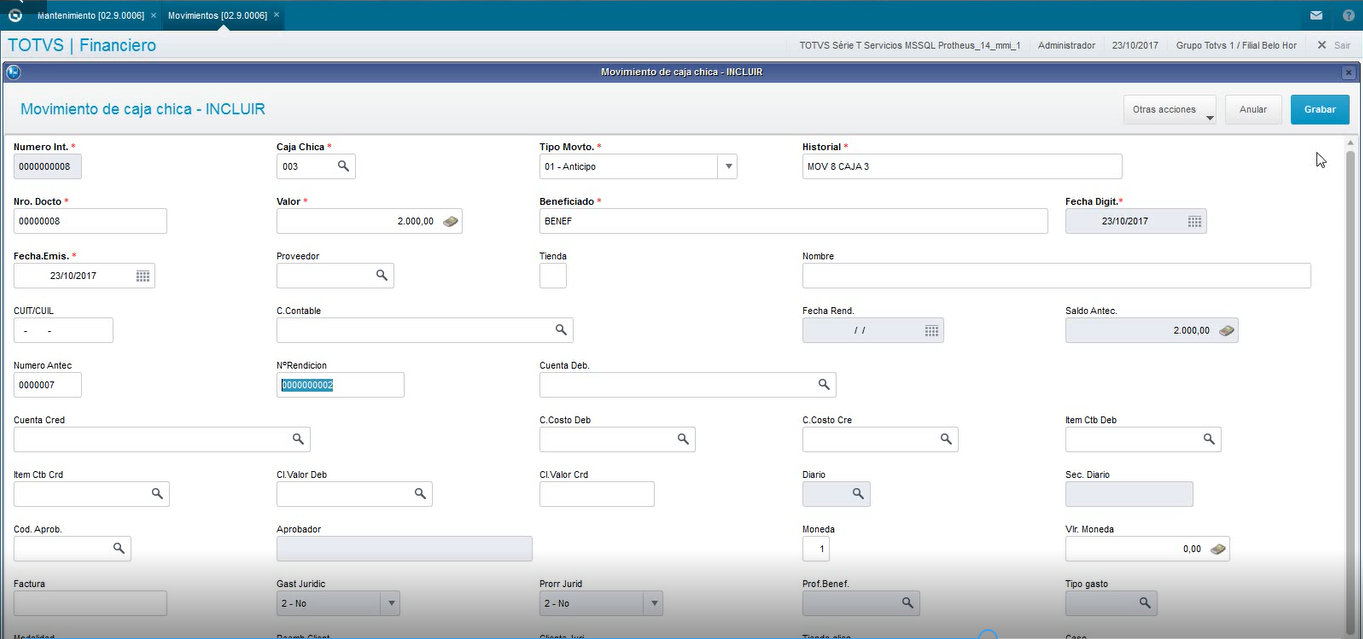Screen dimensions: 1363x639
Task: Open the C.Costo Deb lookup magnifier
Action: 683,439
